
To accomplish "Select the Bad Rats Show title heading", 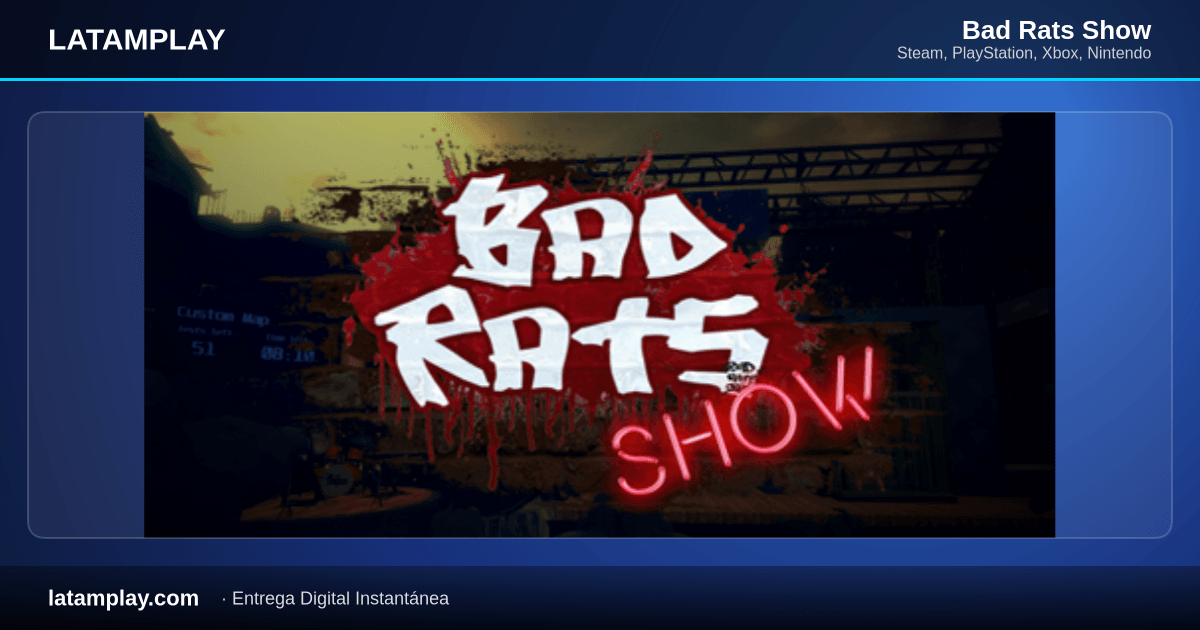I will click(1056, 30).
